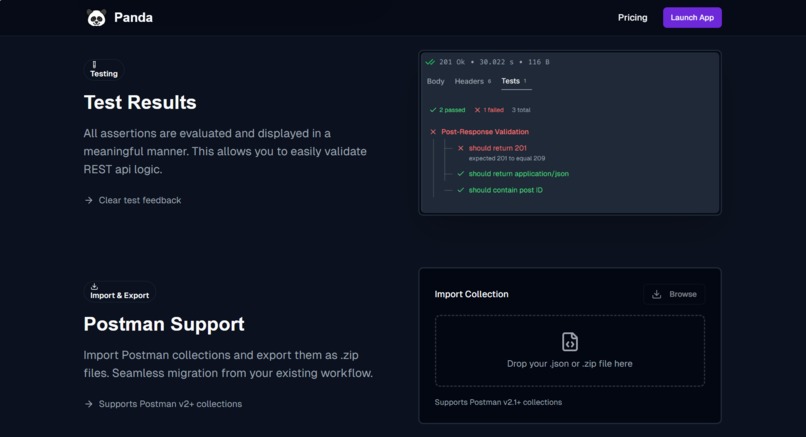806x437 pixels.
Task: Click the Panda logo icon
Action: tap(96, 17)
